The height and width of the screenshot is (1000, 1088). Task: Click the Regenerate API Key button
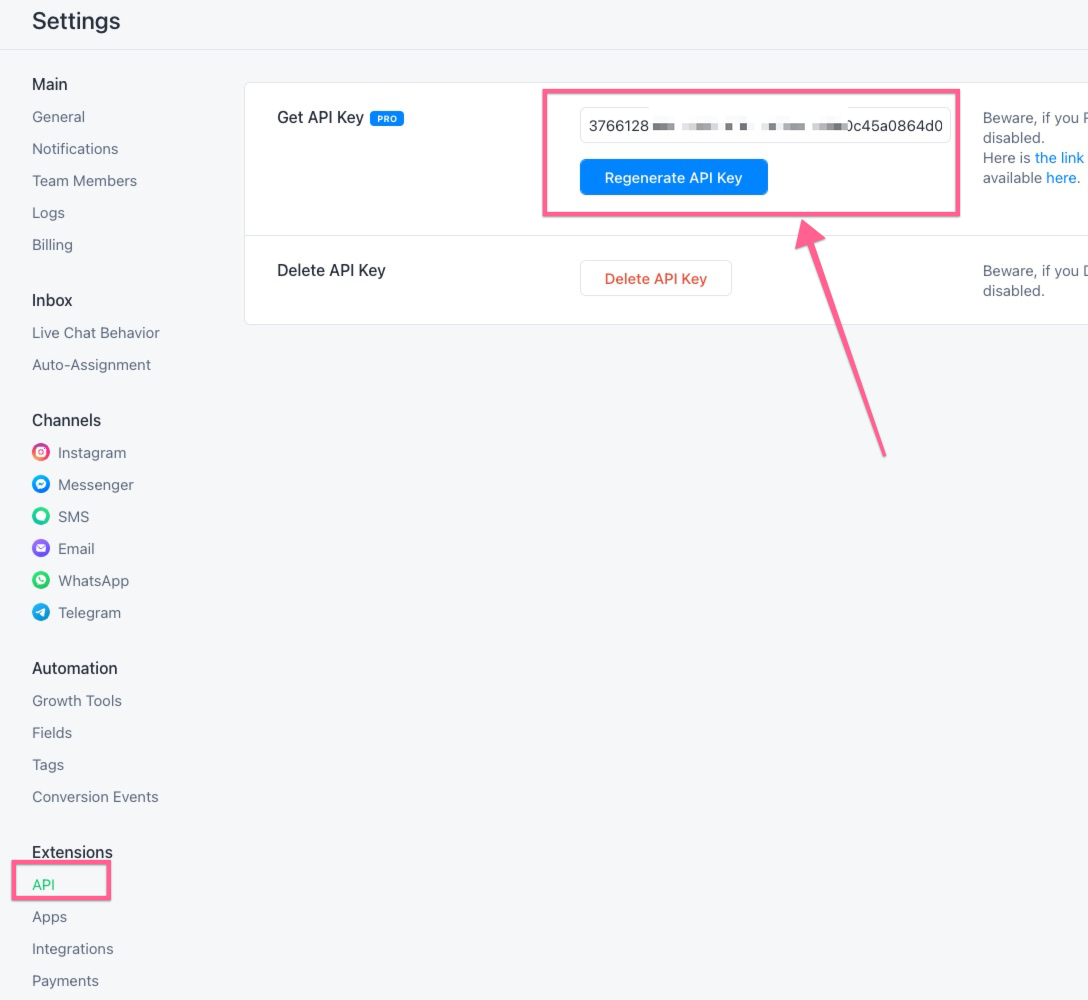coord(674,177)
